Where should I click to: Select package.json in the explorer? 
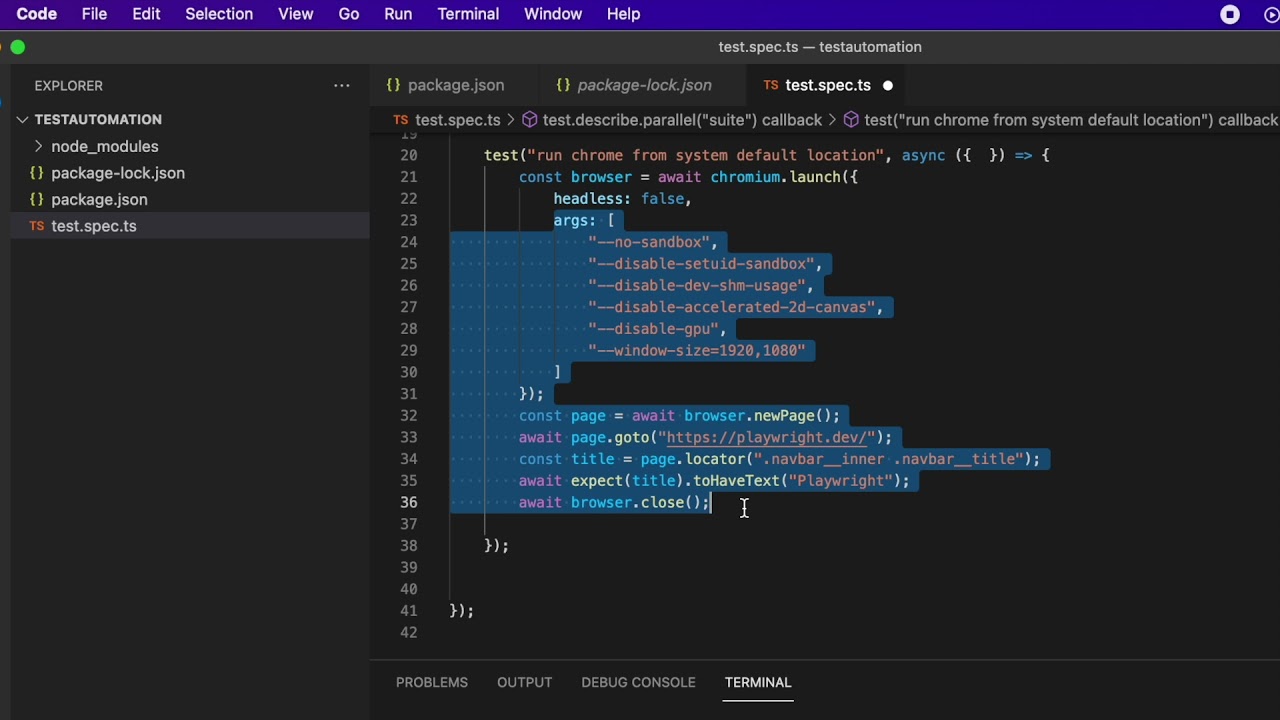point(99,200)
